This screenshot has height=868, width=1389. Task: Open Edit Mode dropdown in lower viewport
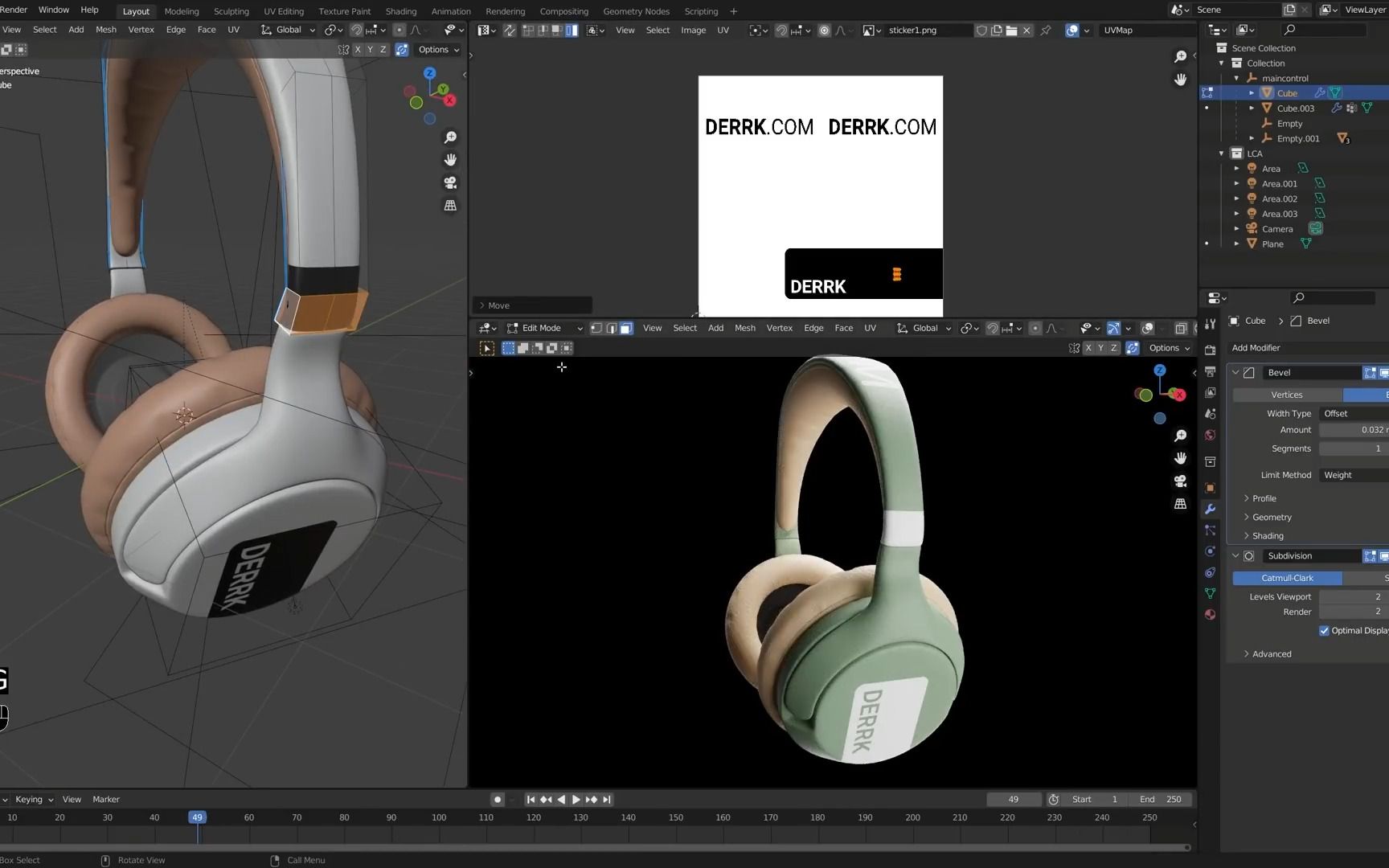point(544,328)
